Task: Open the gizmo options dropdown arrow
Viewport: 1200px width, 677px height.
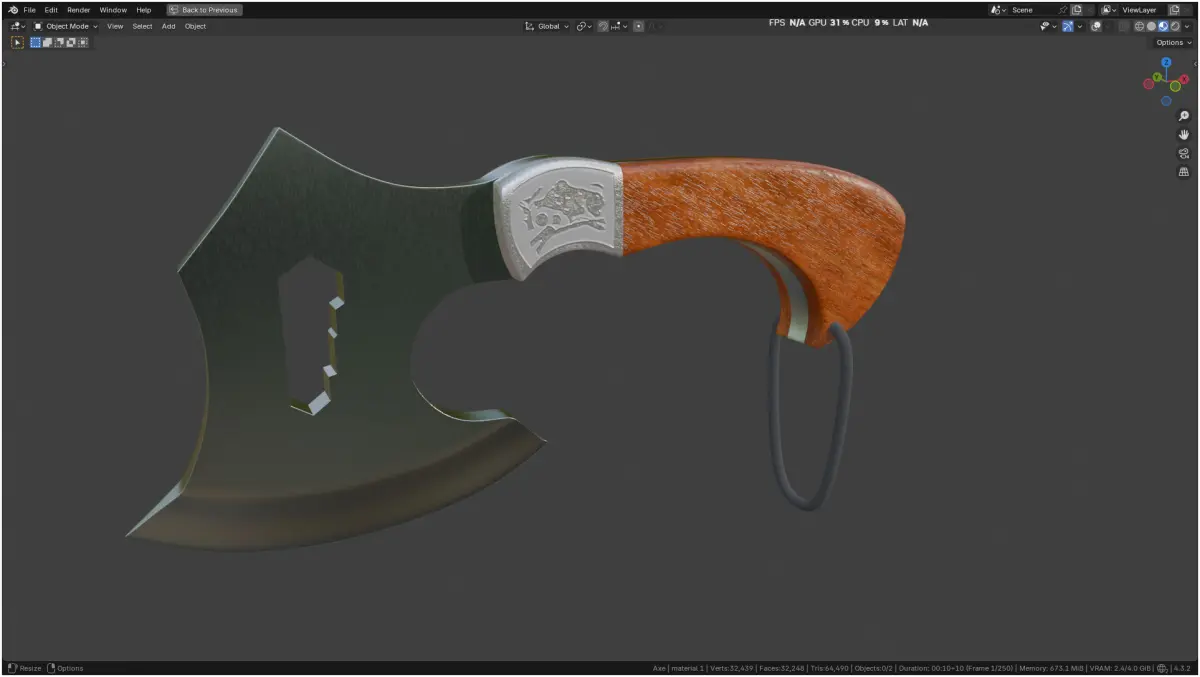Action: (x=1080, y=26)
